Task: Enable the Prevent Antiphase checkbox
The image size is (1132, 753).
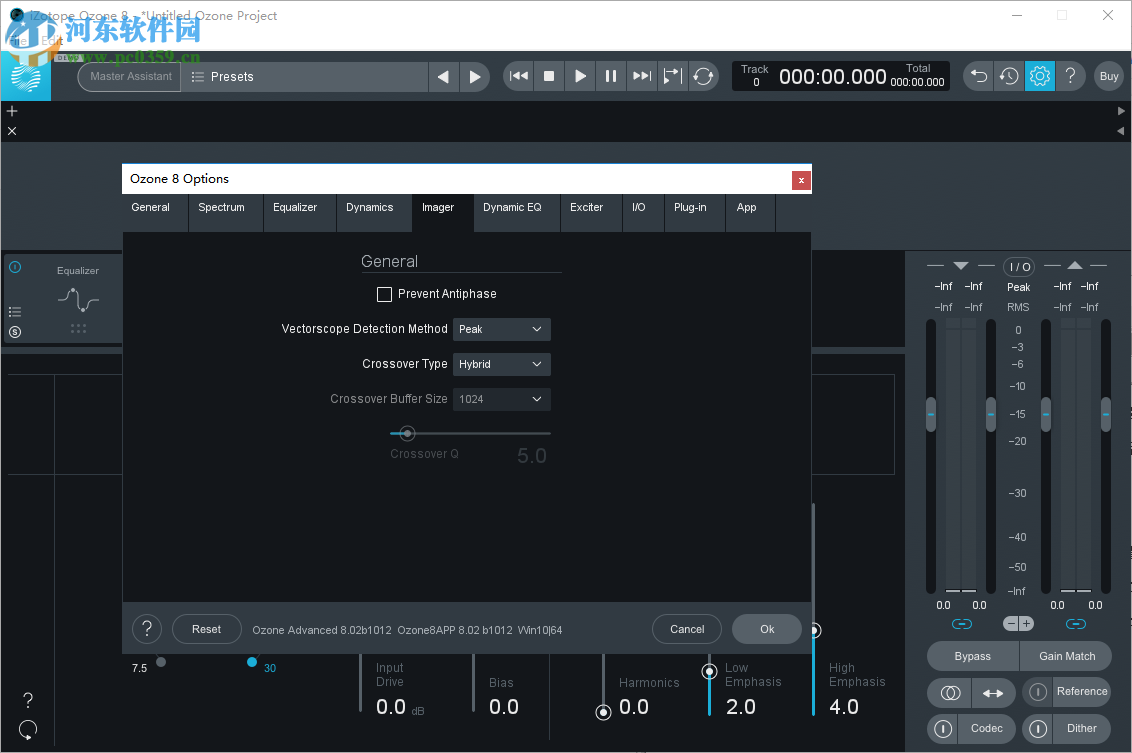Action: pos(384,293)
